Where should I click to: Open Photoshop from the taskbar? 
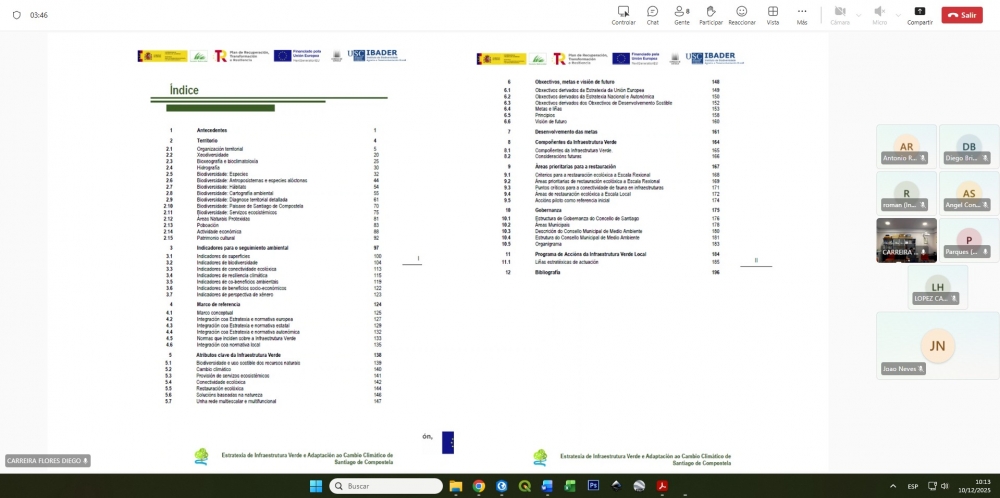592,486
